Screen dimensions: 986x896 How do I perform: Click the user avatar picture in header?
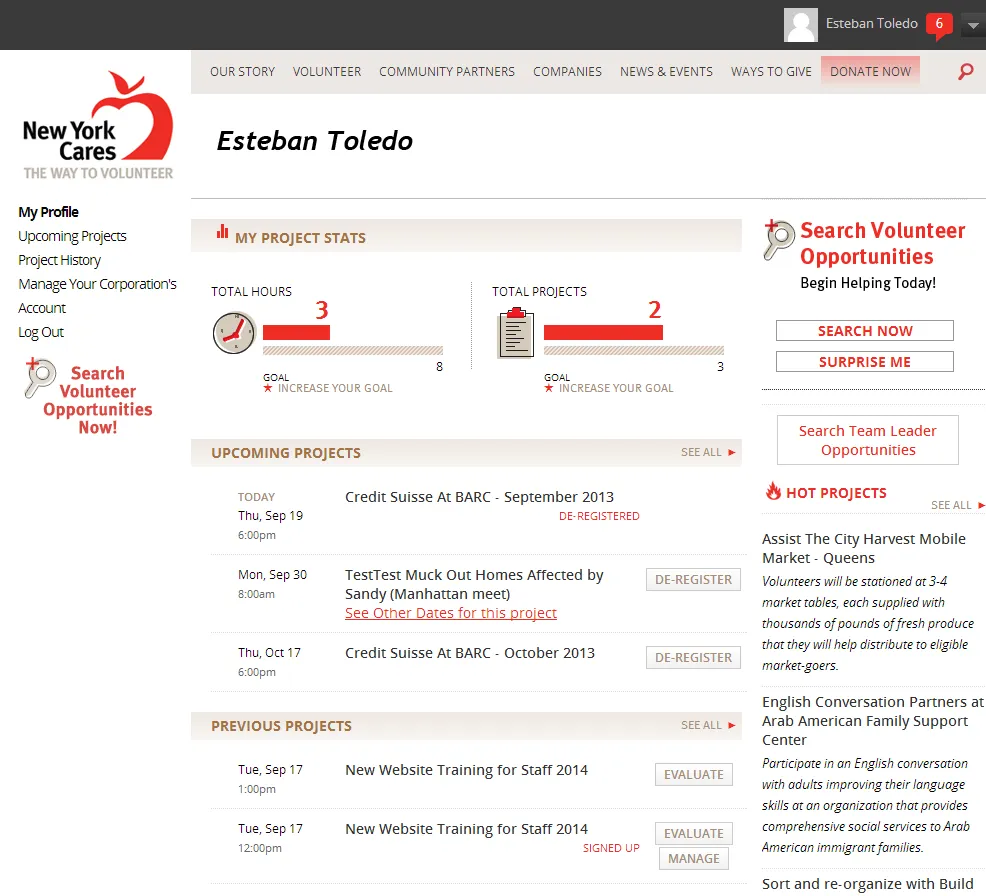click(x=800, y=25)
